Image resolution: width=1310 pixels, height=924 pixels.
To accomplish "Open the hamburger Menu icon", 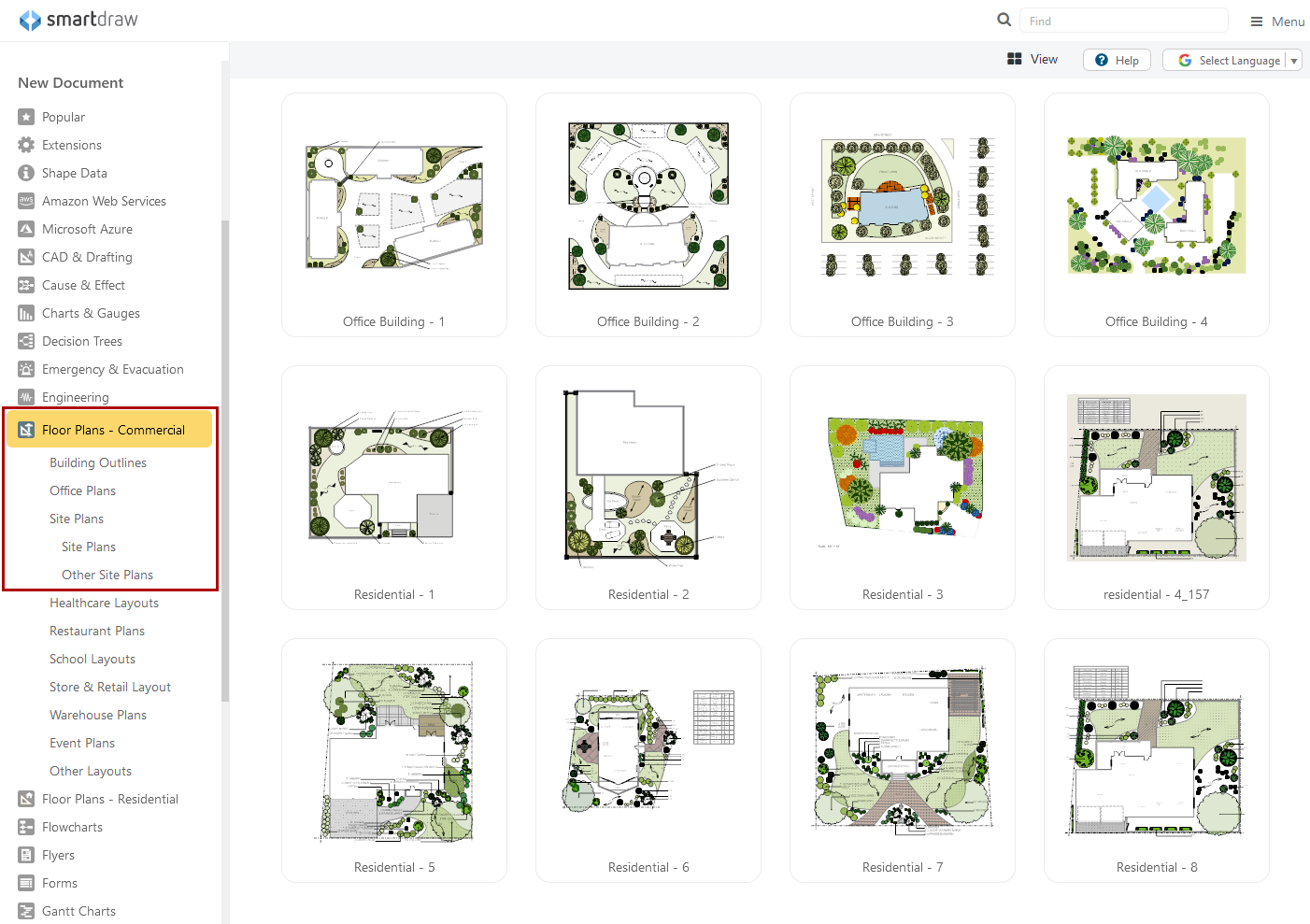I will coord(1257,21).
